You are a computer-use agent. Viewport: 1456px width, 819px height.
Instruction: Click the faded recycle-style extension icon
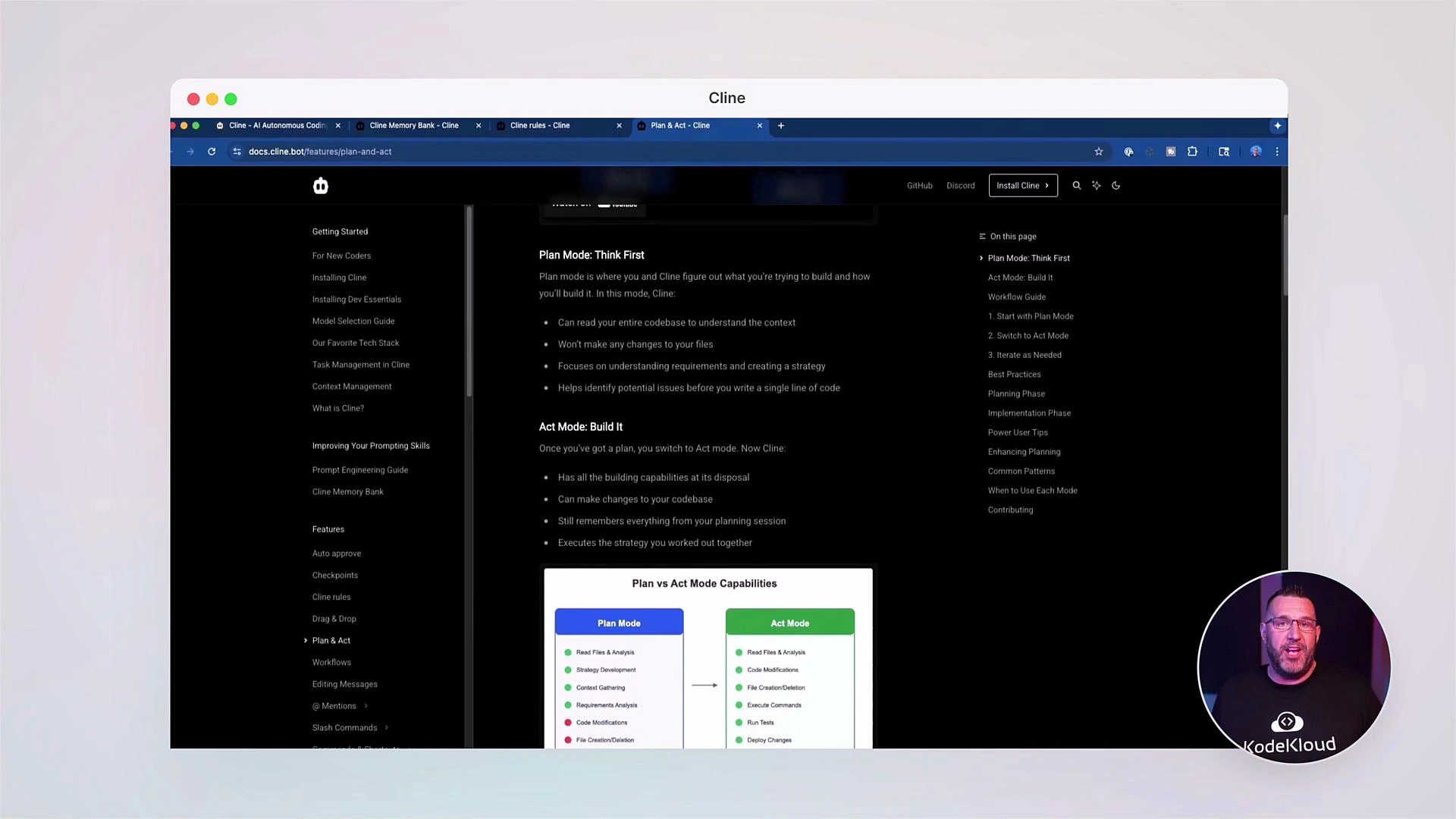pyautogui.click(x=1150, y=152)
